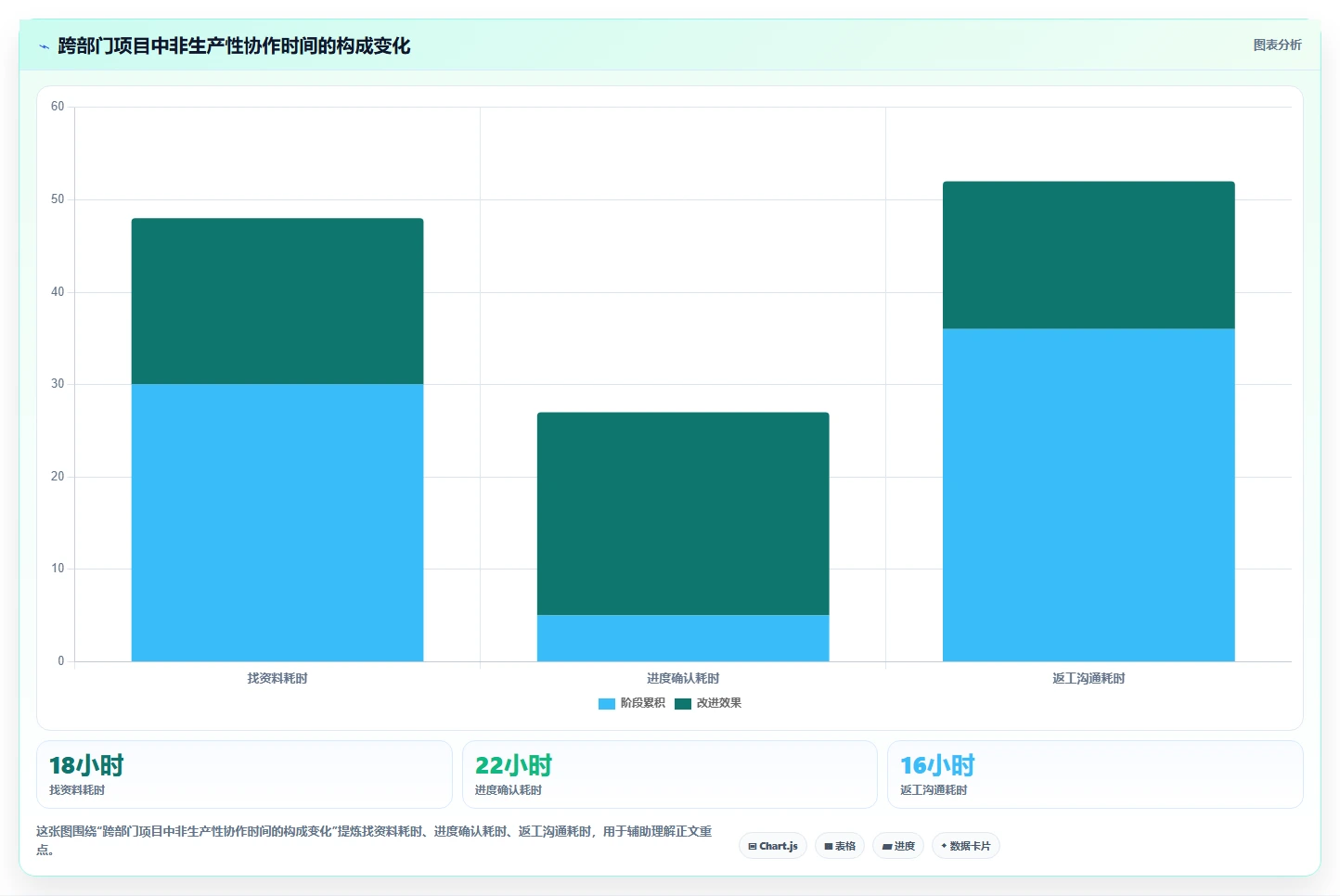Select the 表格 tag
The width and height of the screenshot is (1340, 896).
(x=840, y=846)
